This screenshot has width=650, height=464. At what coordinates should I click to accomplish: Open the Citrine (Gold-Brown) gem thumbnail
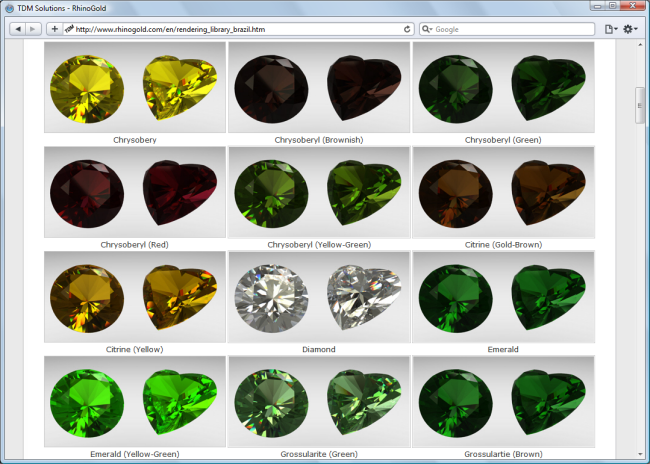click(503, 192)
